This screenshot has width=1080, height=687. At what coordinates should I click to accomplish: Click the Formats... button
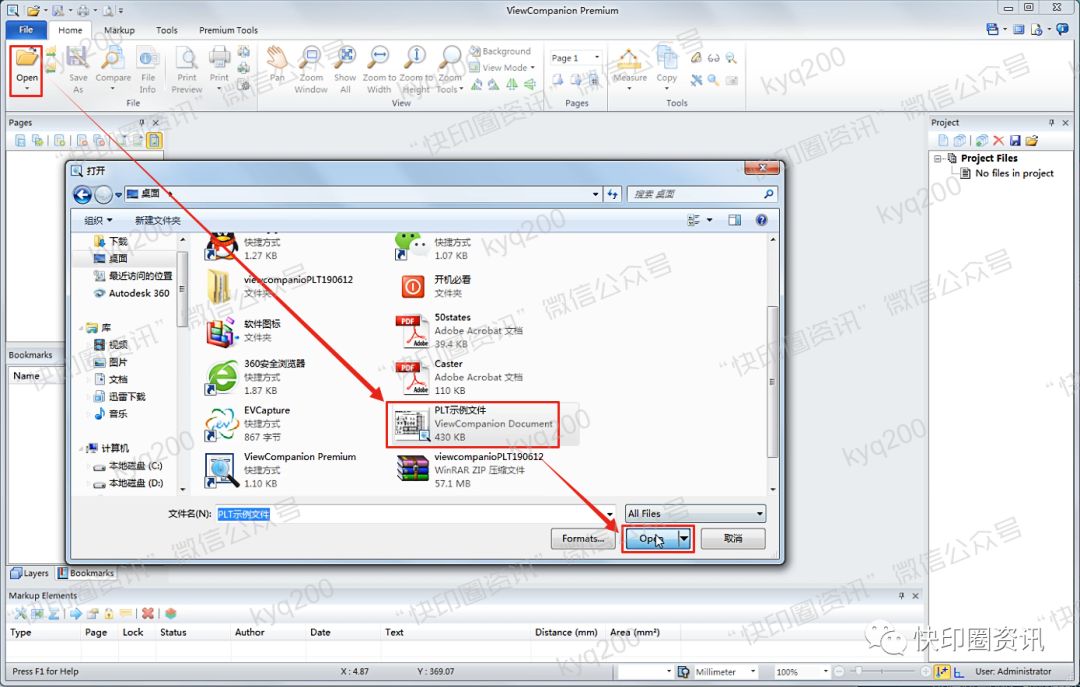tap(583, 538)
